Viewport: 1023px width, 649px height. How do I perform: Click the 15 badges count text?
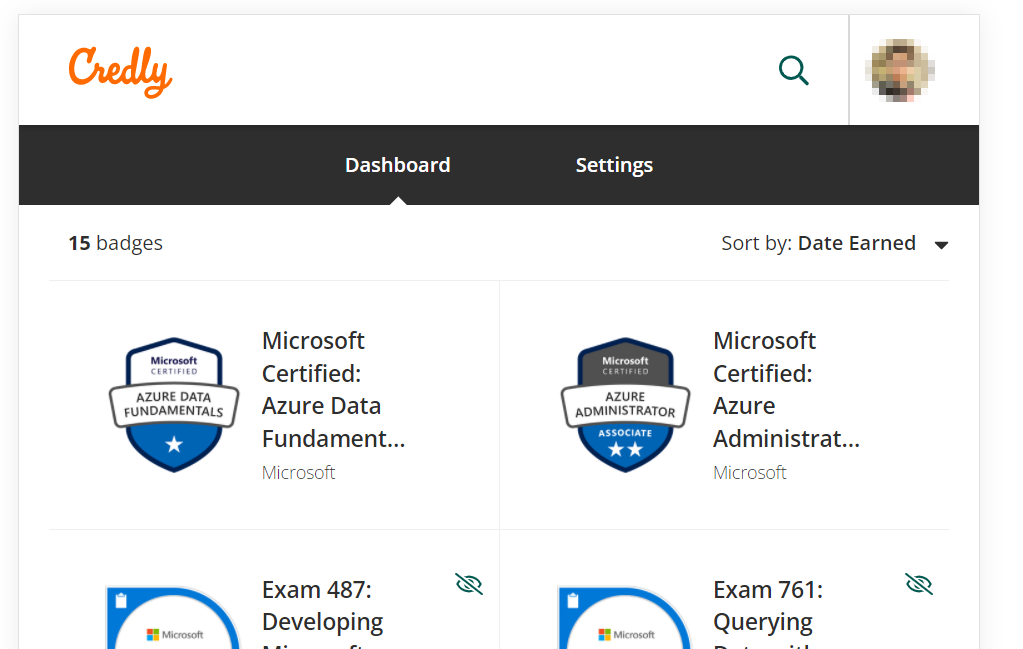(x=115, y=243)
